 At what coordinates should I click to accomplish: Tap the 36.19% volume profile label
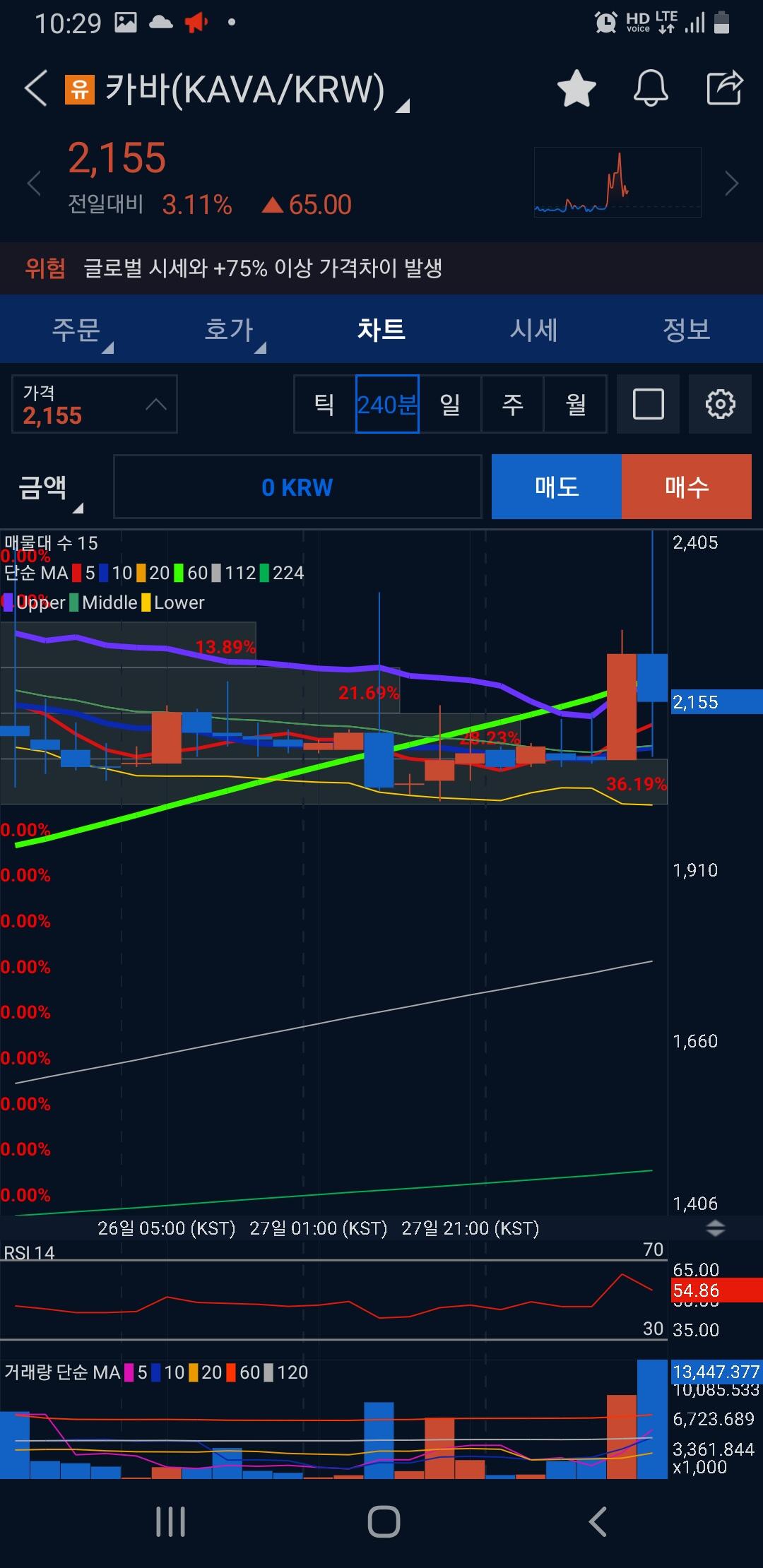click(x=637, y=783)
